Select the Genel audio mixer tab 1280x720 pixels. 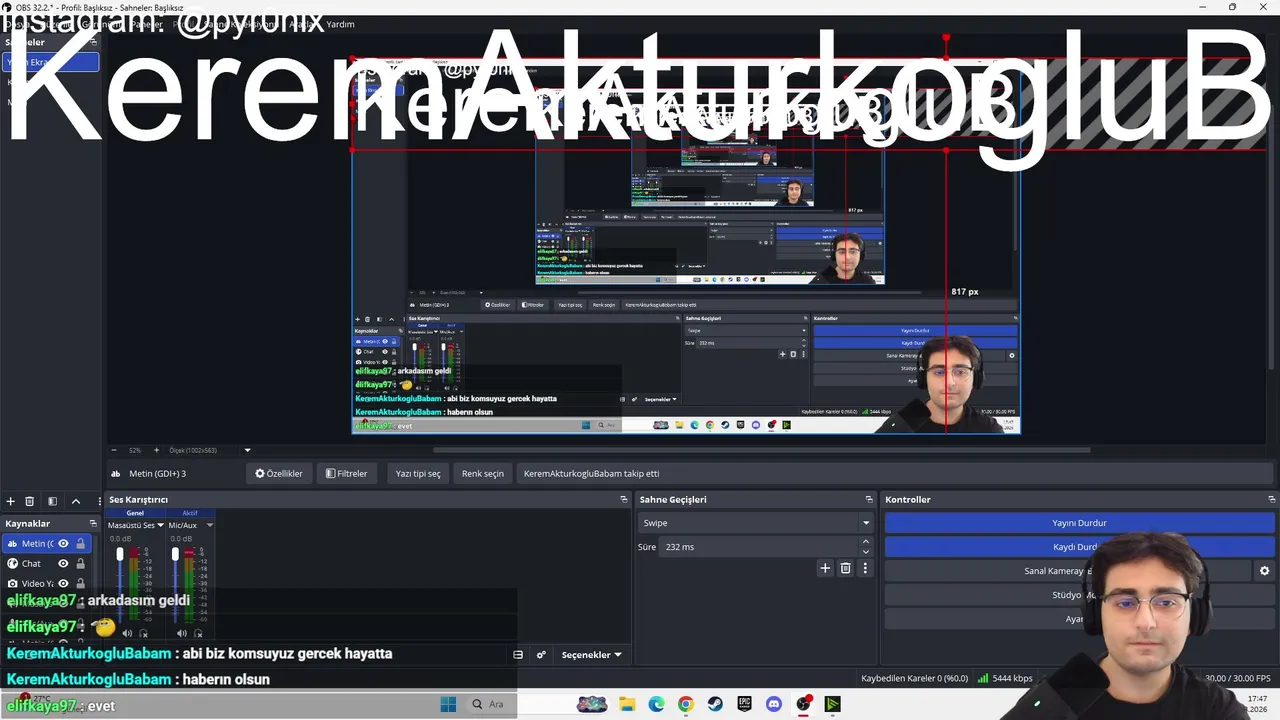(134, 513)
